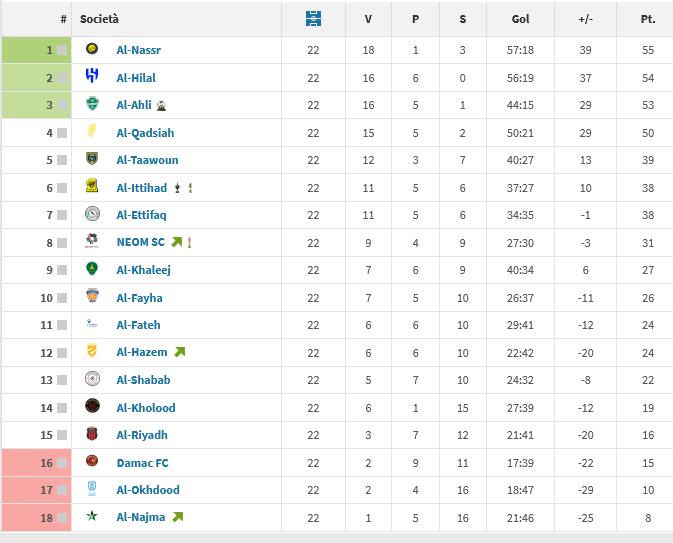Click the grey square beside rank 1
The width and height of the screenshot is (673, 543).
pyautogui.click(x=62, y=50)
